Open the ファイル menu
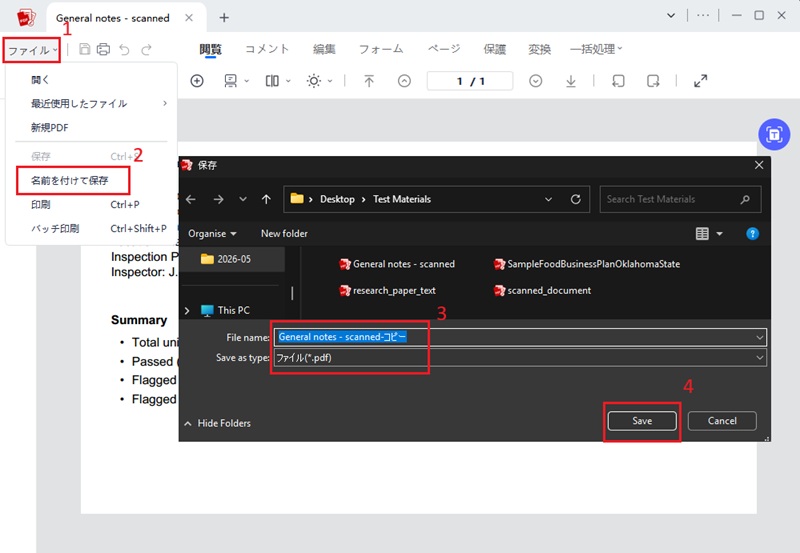This screenshot has width=800, height=553. point(32,50)
